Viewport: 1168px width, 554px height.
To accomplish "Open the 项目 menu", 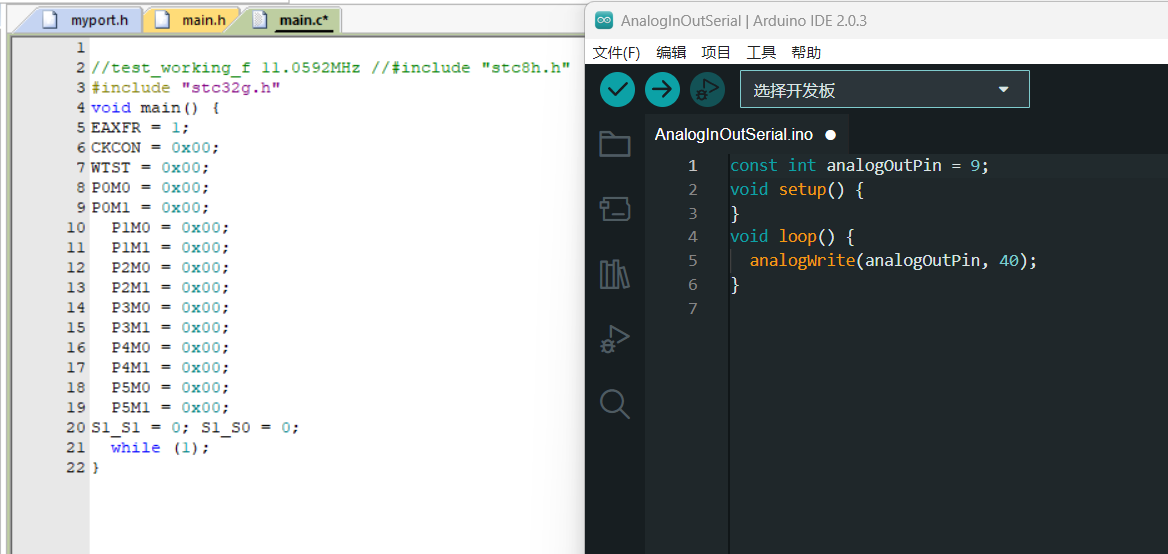I will [716, 52].
